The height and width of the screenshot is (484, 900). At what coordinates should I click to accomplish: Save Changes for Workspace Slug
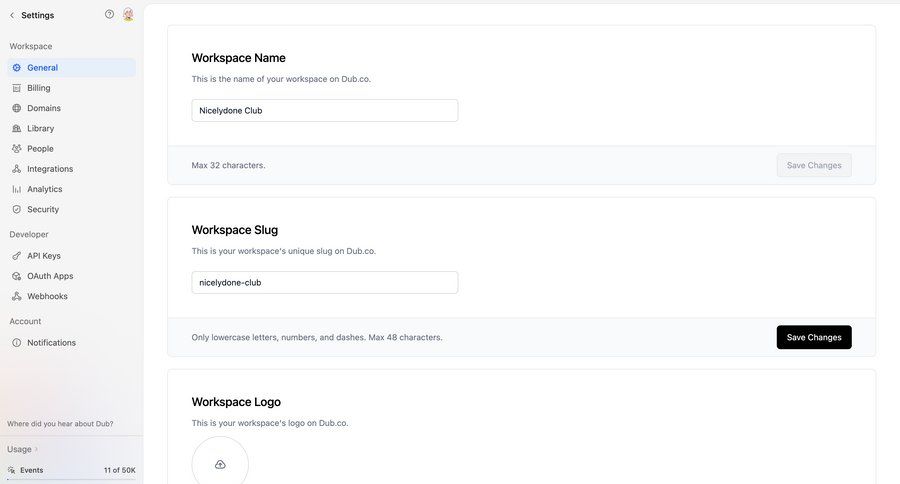click(814, 338)
